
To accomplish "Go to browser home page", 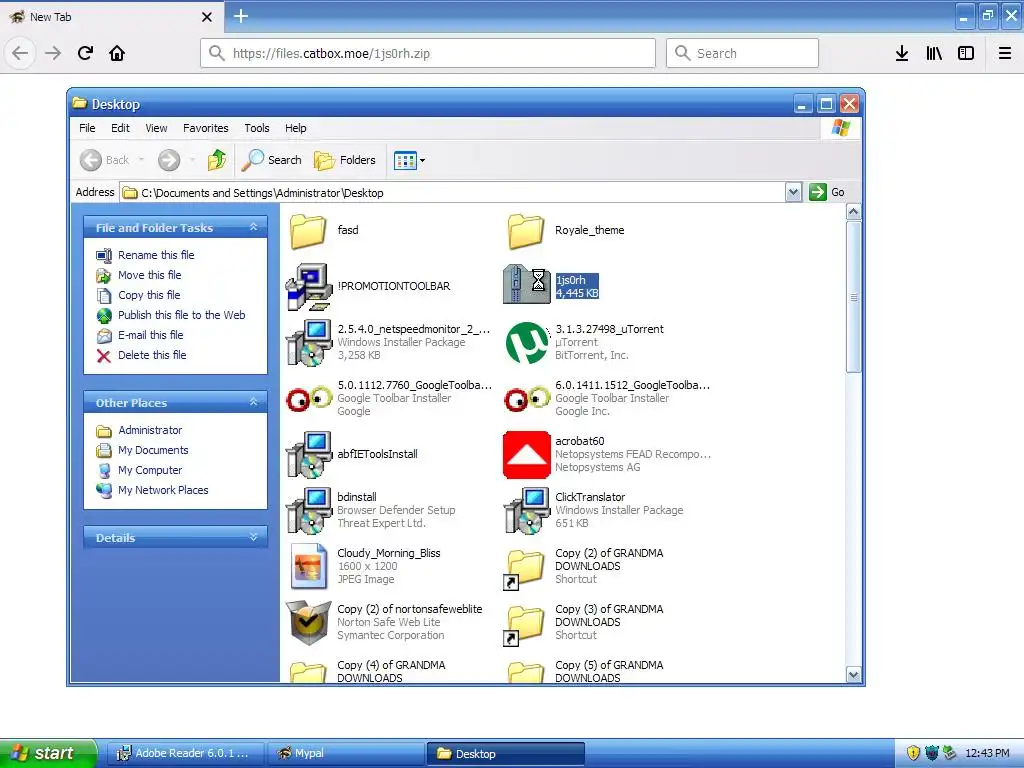I will click(x=117, y=53).
